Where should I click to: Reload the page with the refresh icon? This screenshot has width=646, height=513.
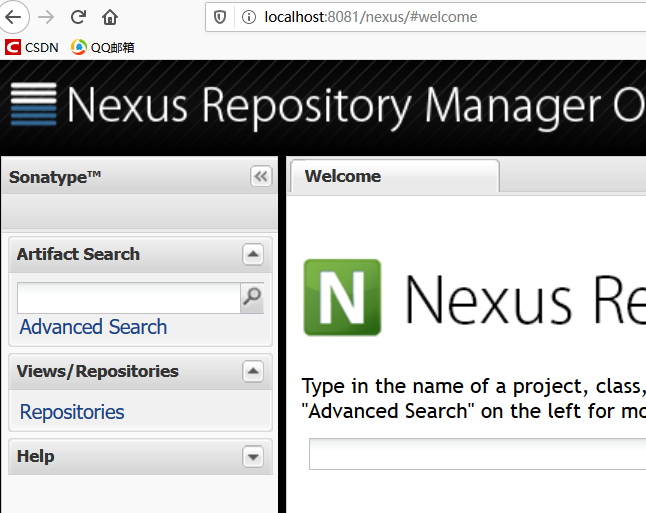tap(78, 17)
